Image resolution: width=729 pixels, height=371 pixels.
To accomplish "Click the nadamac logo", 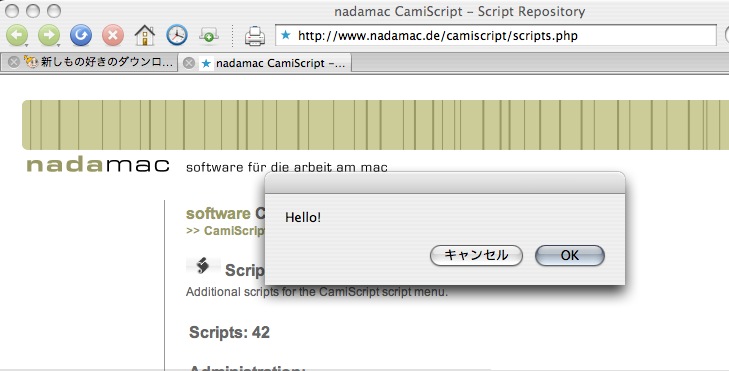I will coord(98,165).
